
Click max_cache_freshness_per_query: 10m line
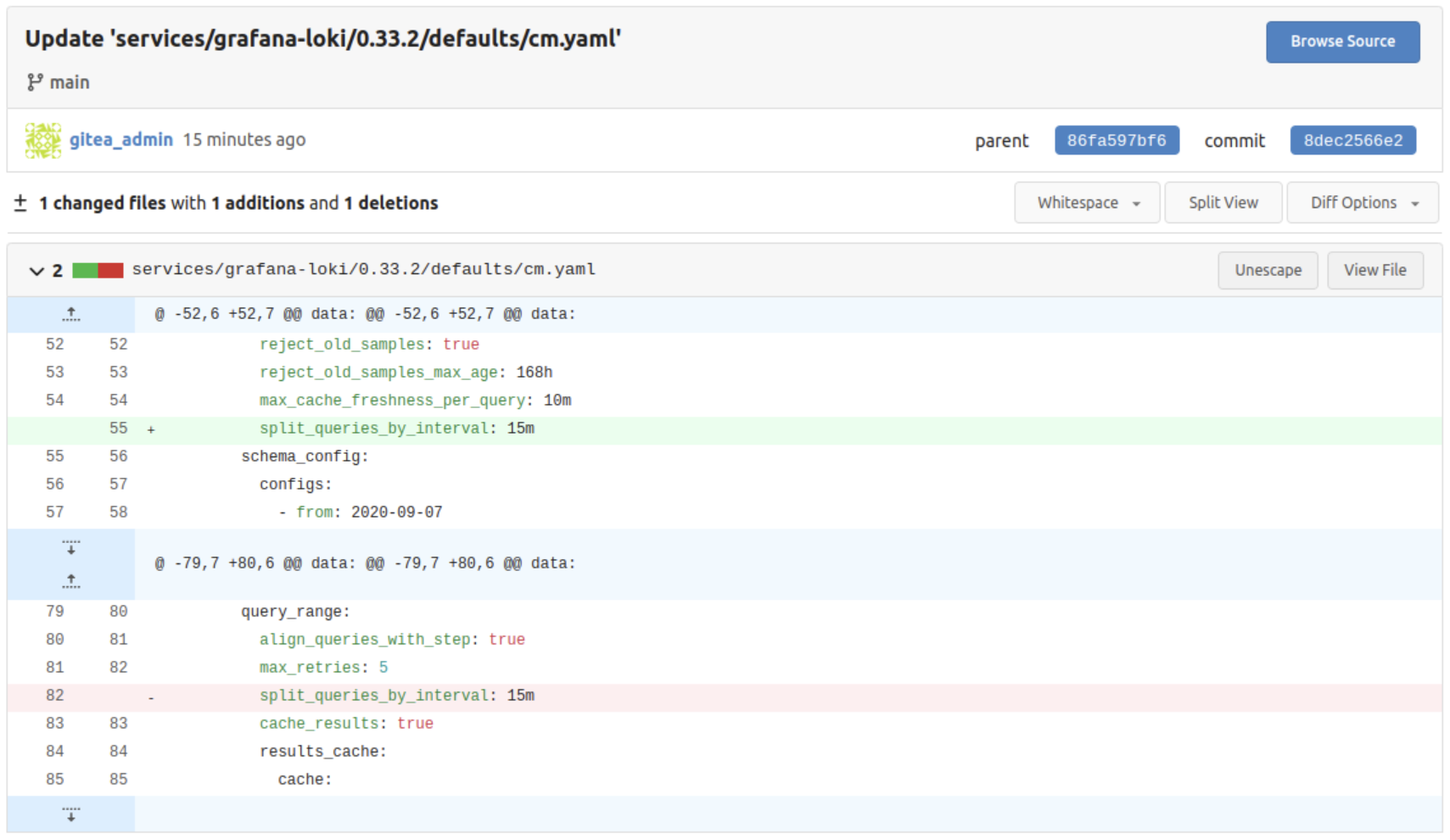725,400
